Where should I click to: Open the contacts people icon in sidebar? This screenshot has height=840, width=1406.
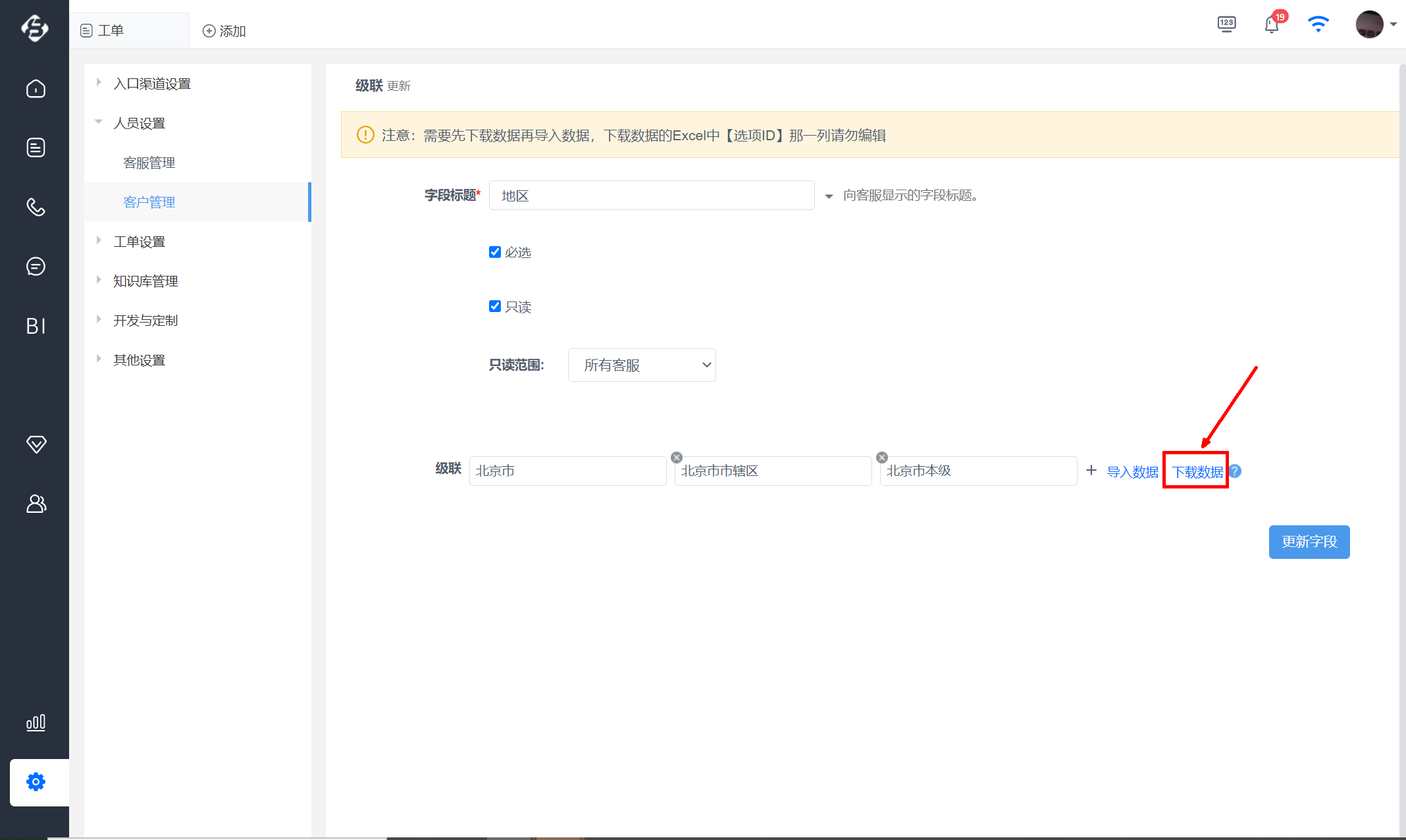tap(36, 504)
